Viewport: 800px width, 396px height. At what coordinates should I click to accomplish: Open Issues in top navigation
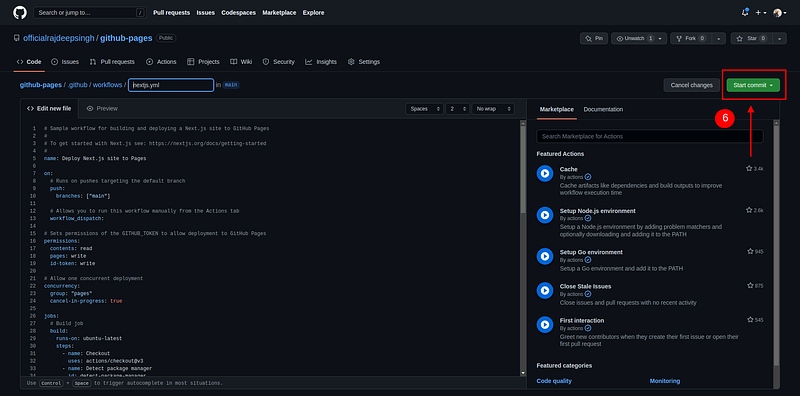[206, 13]
